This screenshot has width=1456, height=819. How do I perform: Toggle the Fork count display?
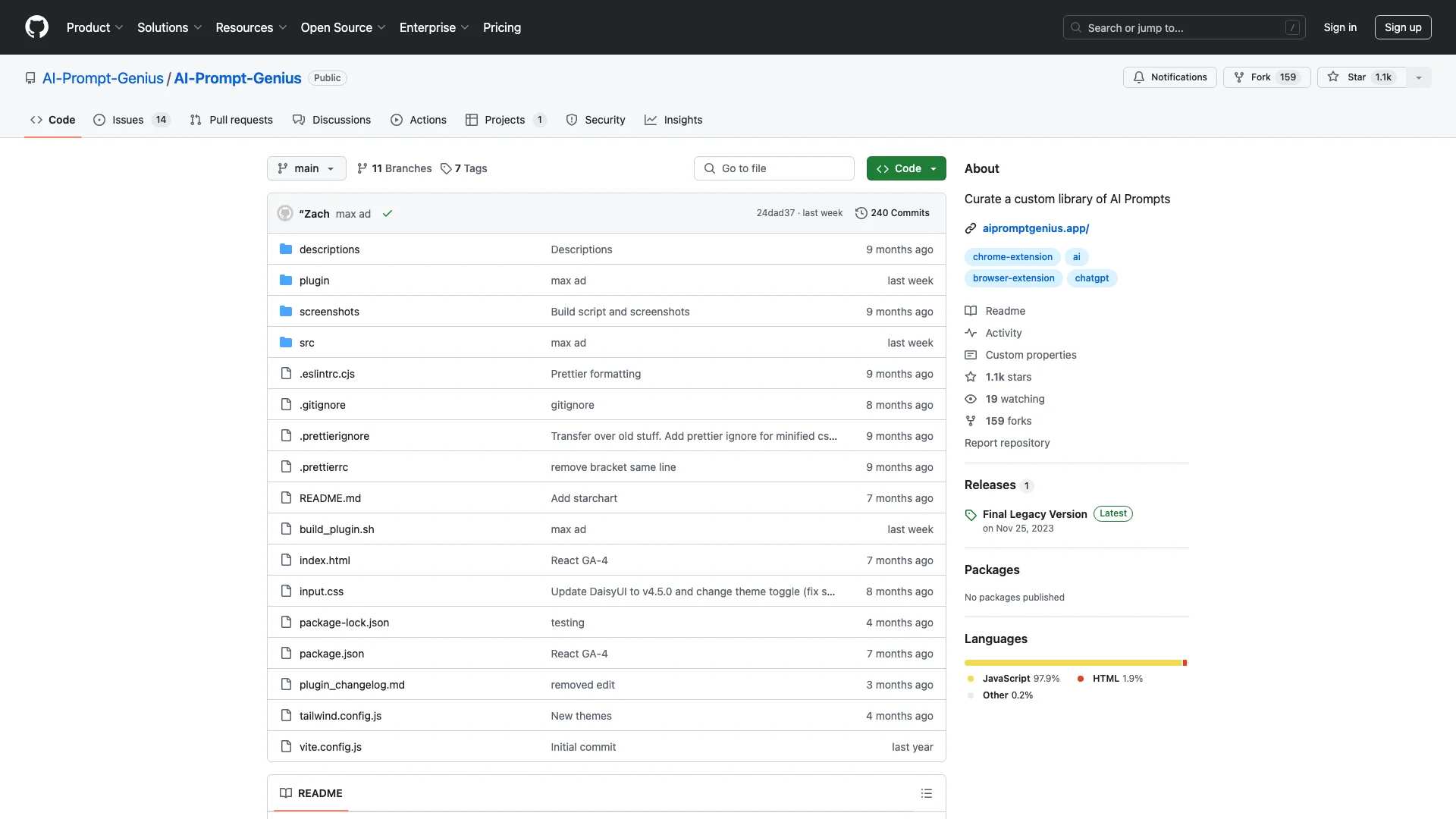pos(1289,77)
